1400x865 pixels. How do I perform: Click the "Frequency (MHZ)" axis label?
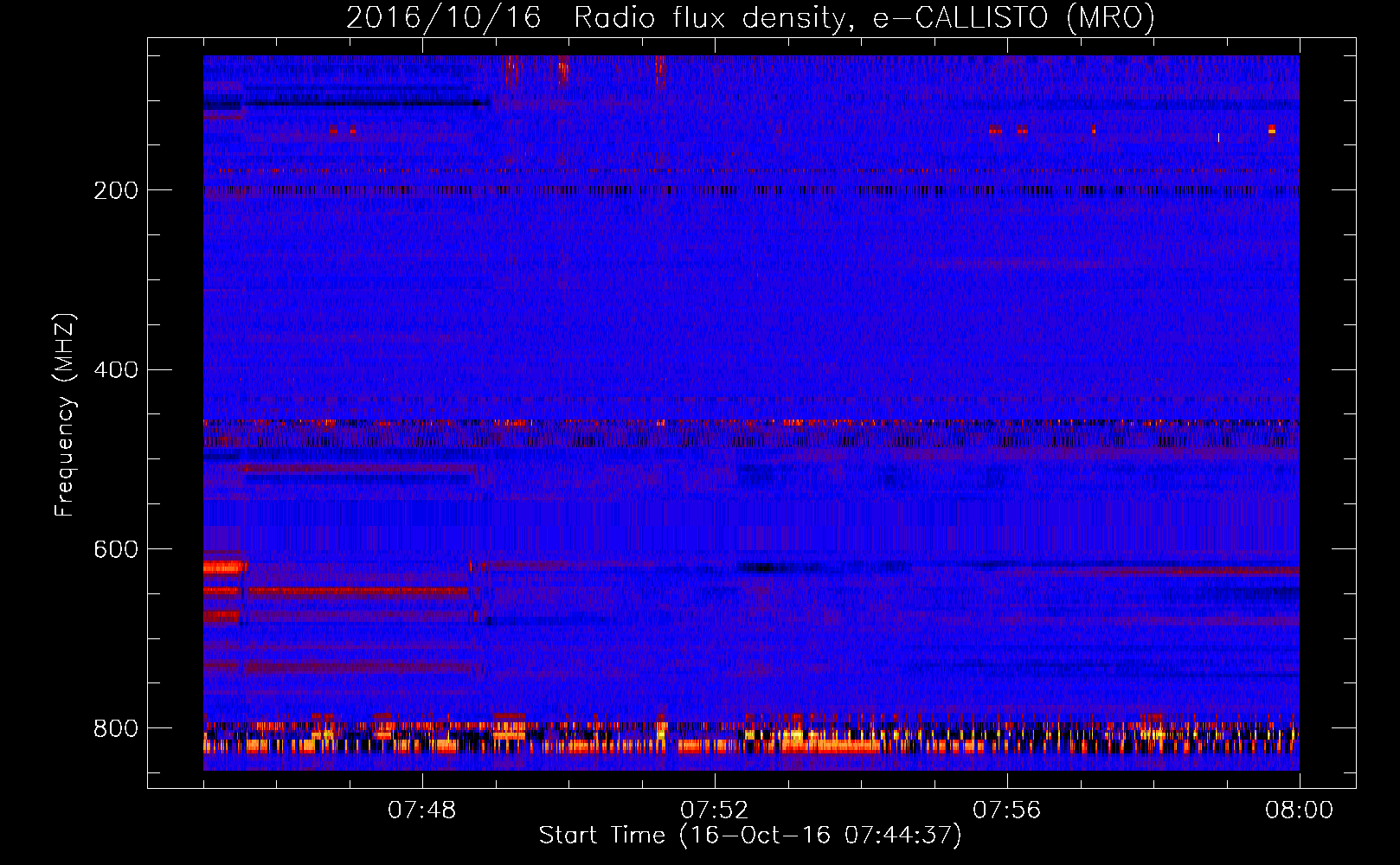(65, 415)
